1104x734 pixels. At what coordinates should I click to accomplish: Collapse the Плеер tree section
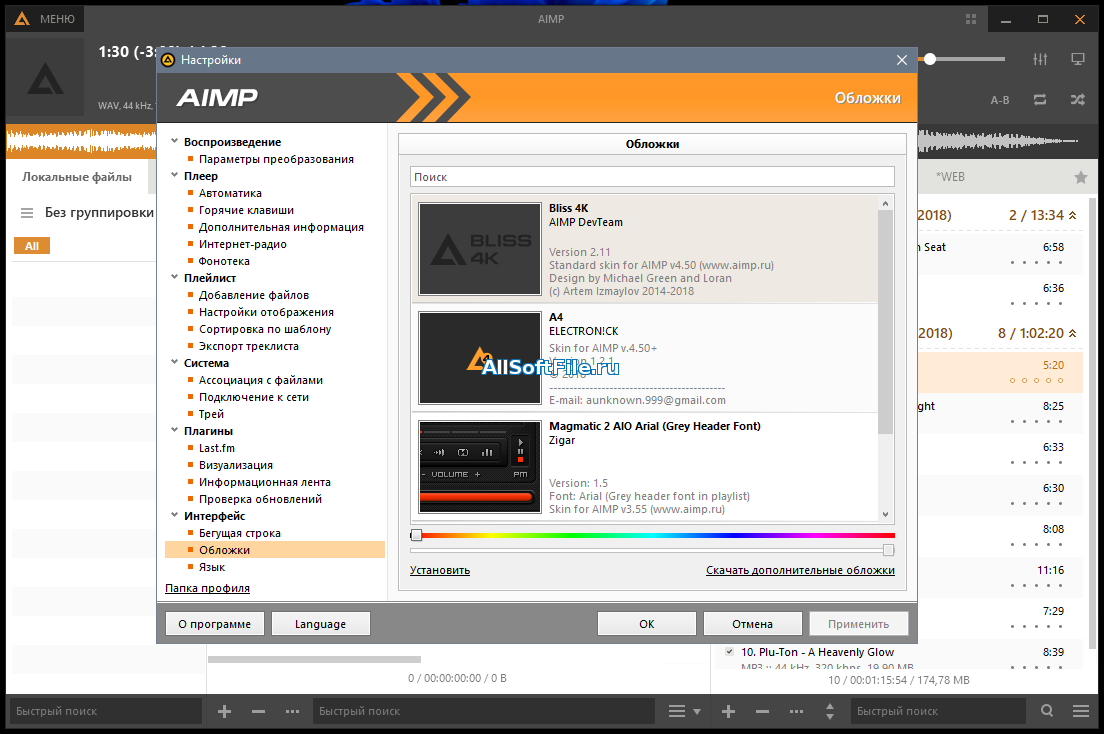(x=175, y=175)
